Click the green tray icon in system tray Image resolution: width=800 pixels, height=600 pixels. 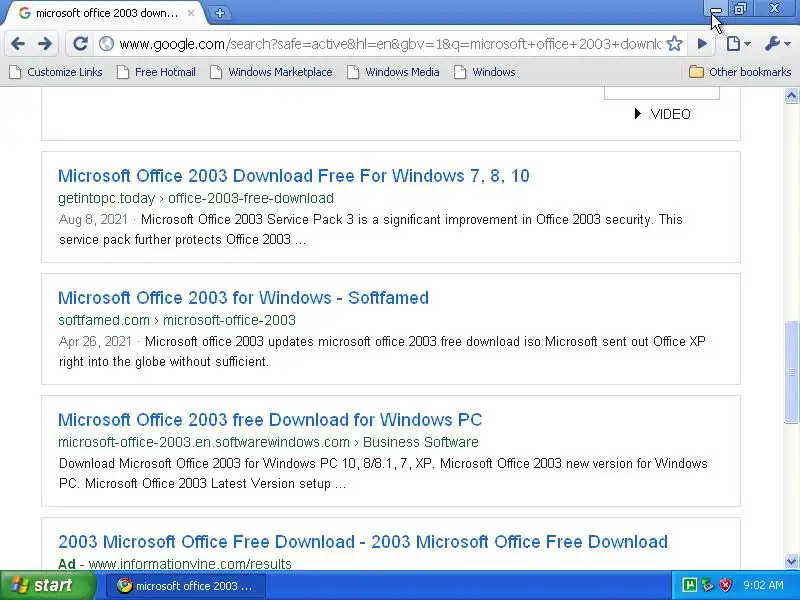tap(689, 585)
